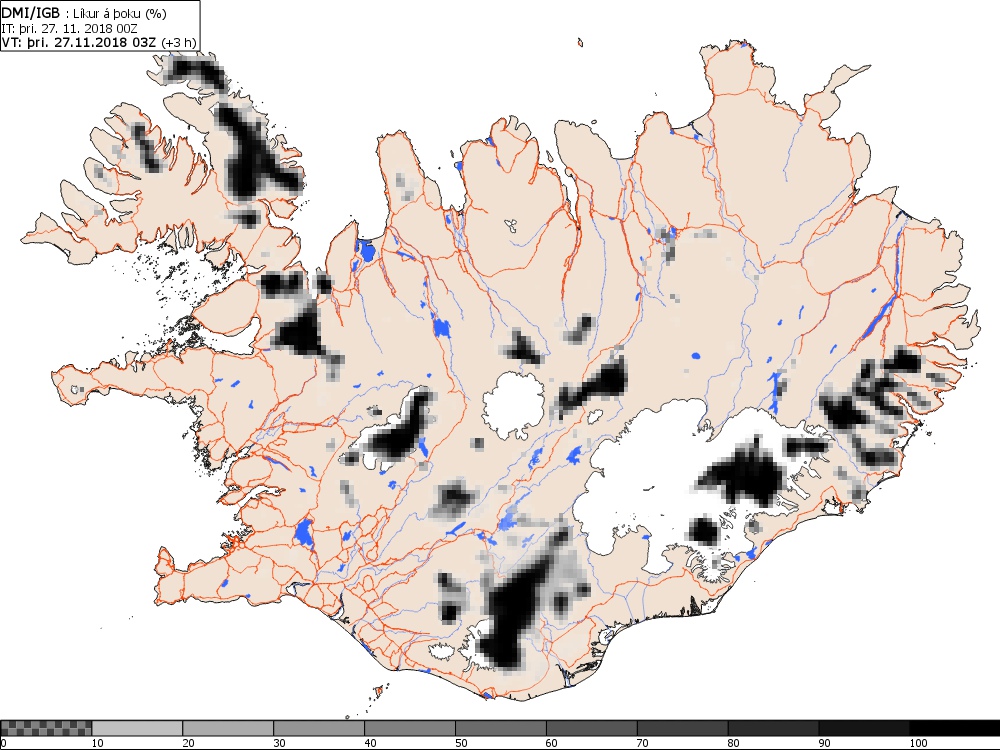This screenshot has width=1000, height=750.
Task: Click the legend label '0'
Action: pyautogui.click(x=3, y=743)
